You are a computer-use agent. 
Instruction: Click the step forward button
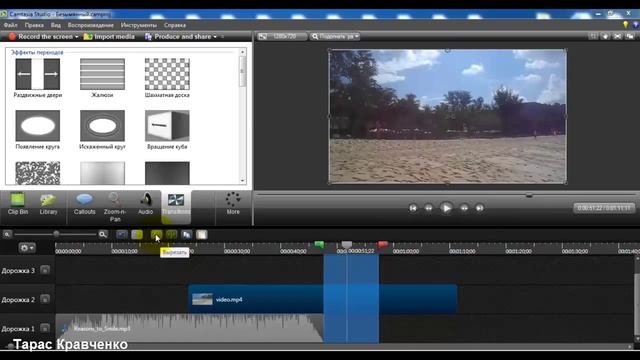point(464,208)
